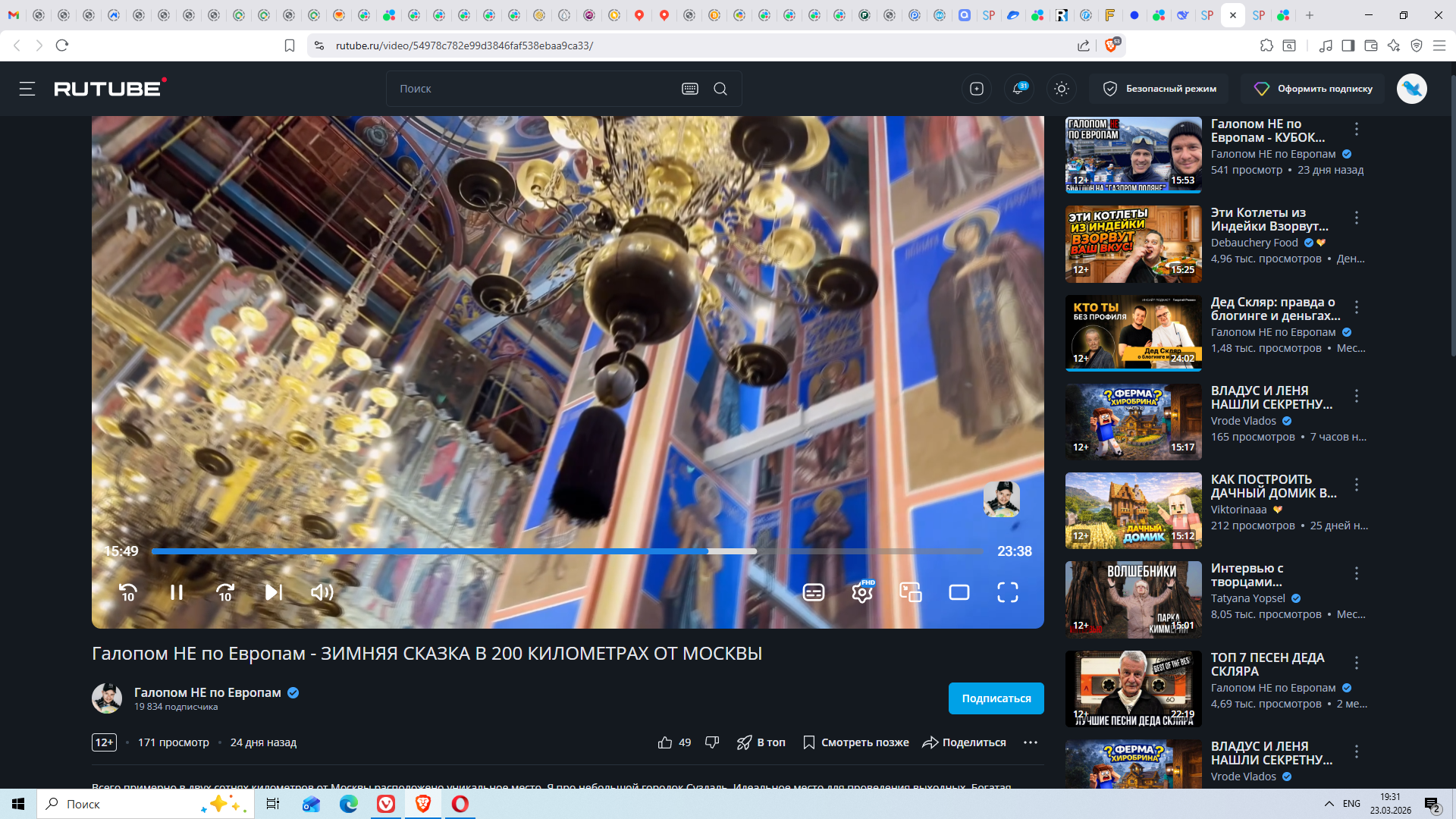Image resolution: width=1456 pixels, height=819 pixels.
Task: Mute the video volume
Action: (x=322, y=592)
